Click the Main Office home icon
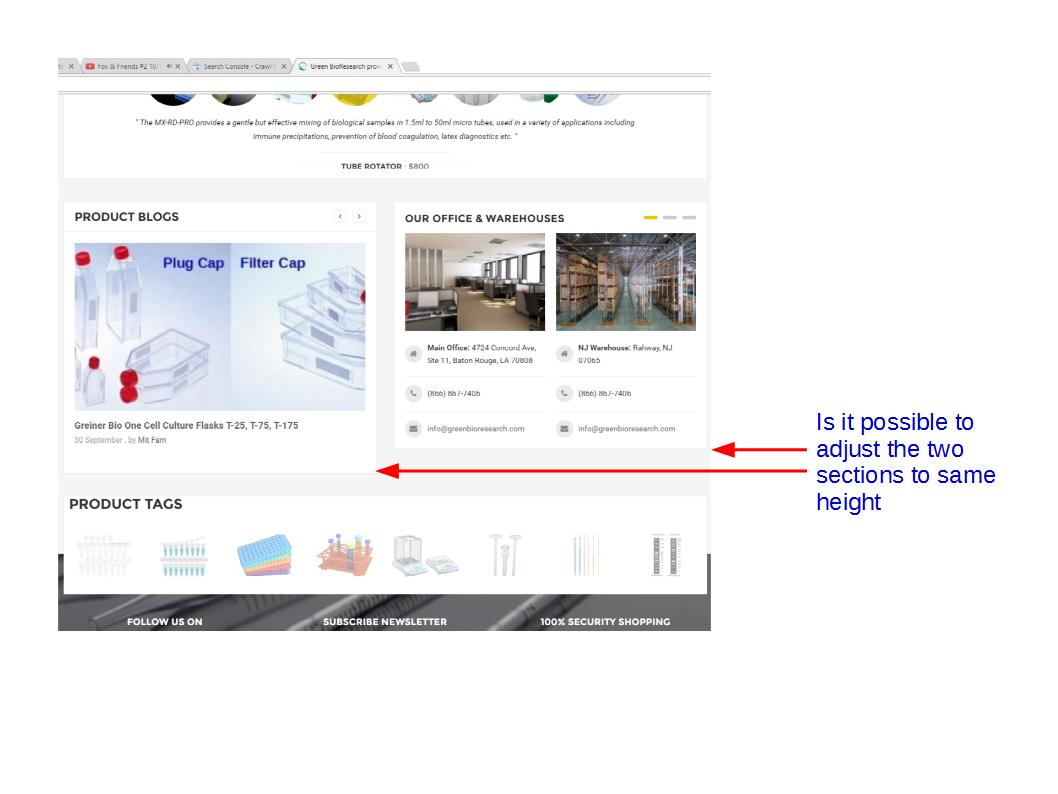 point(413,354)
